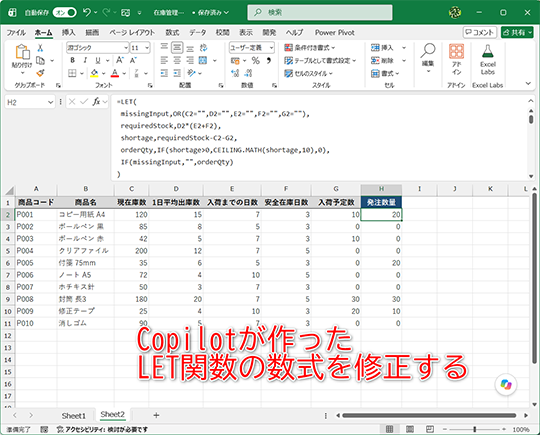Toggle middle vertical alignment
The image size is (540, 435).
pos(177,48)
